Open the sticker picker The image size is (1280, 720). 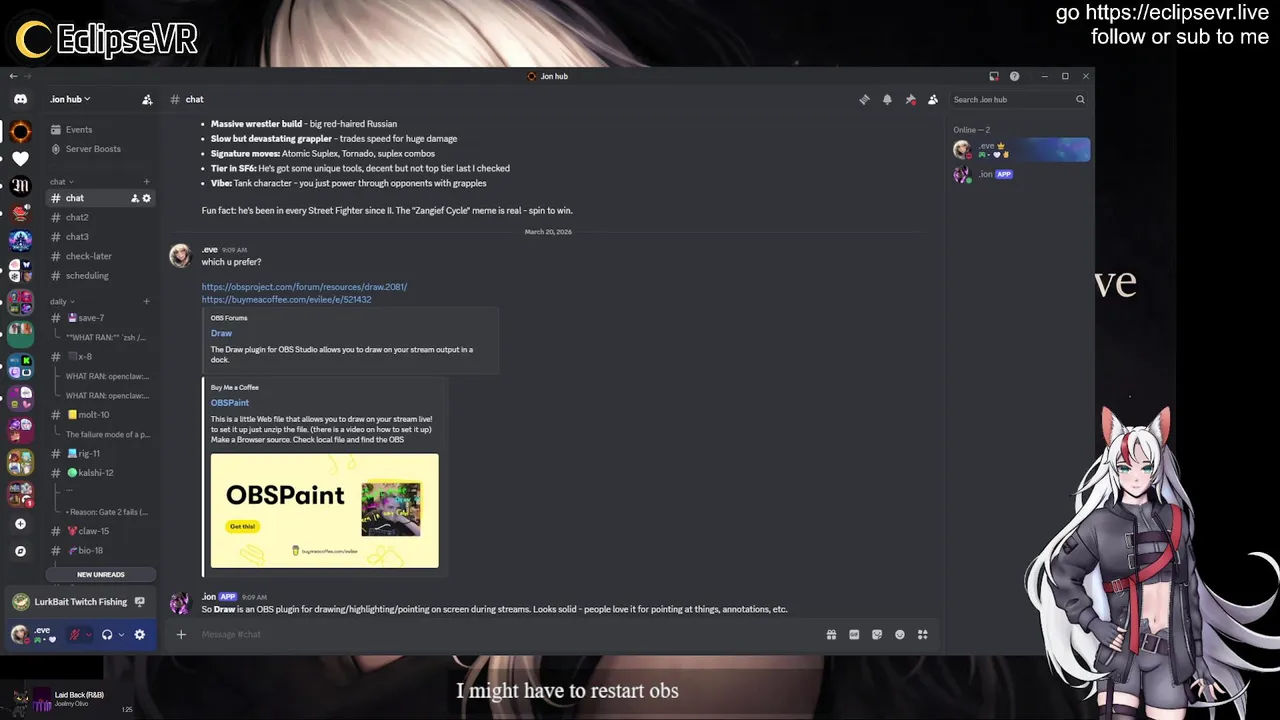tap(877, 634)
